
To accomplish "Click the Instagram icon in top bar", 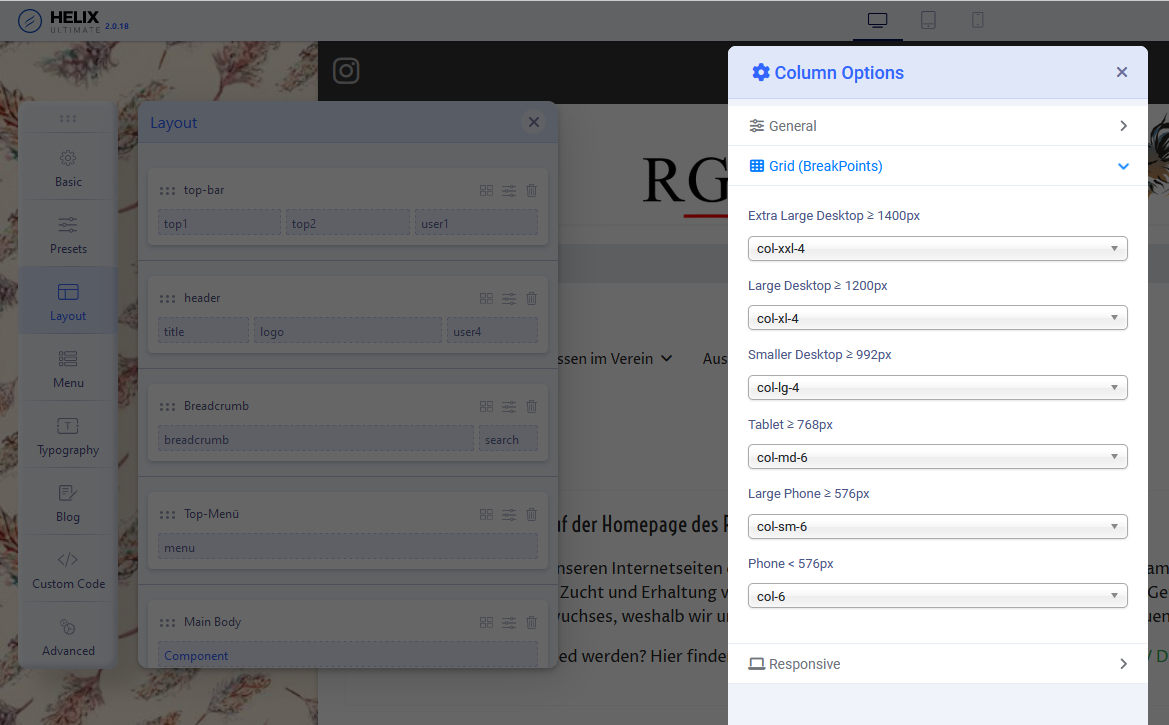I will pyautogui.click(x=346, y=71).
